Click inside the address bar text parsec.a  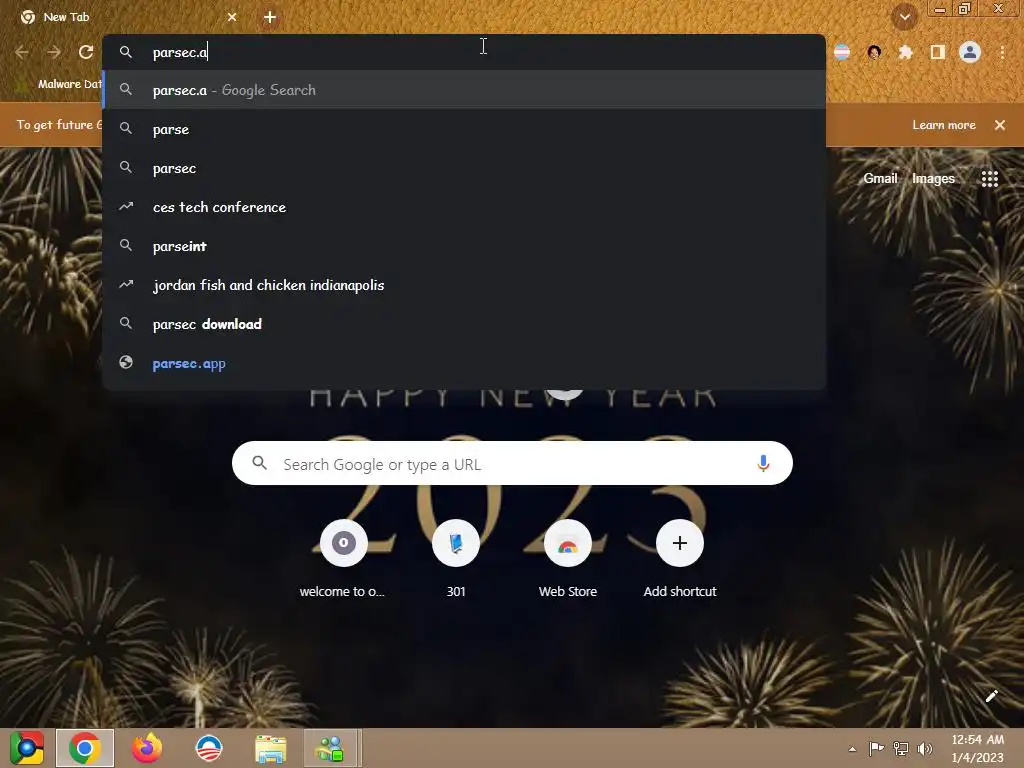(180, 52)
